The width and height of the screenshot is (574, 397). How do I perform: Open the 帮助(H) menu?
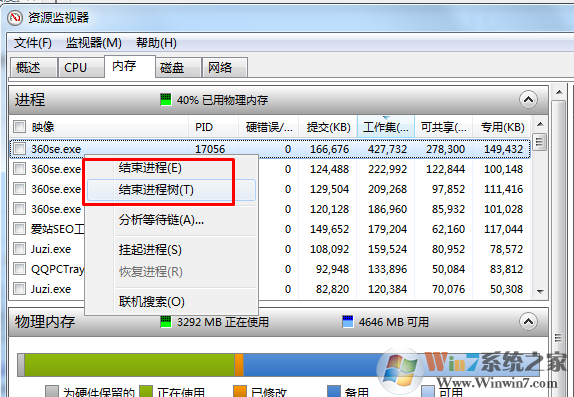pos(156,43)
